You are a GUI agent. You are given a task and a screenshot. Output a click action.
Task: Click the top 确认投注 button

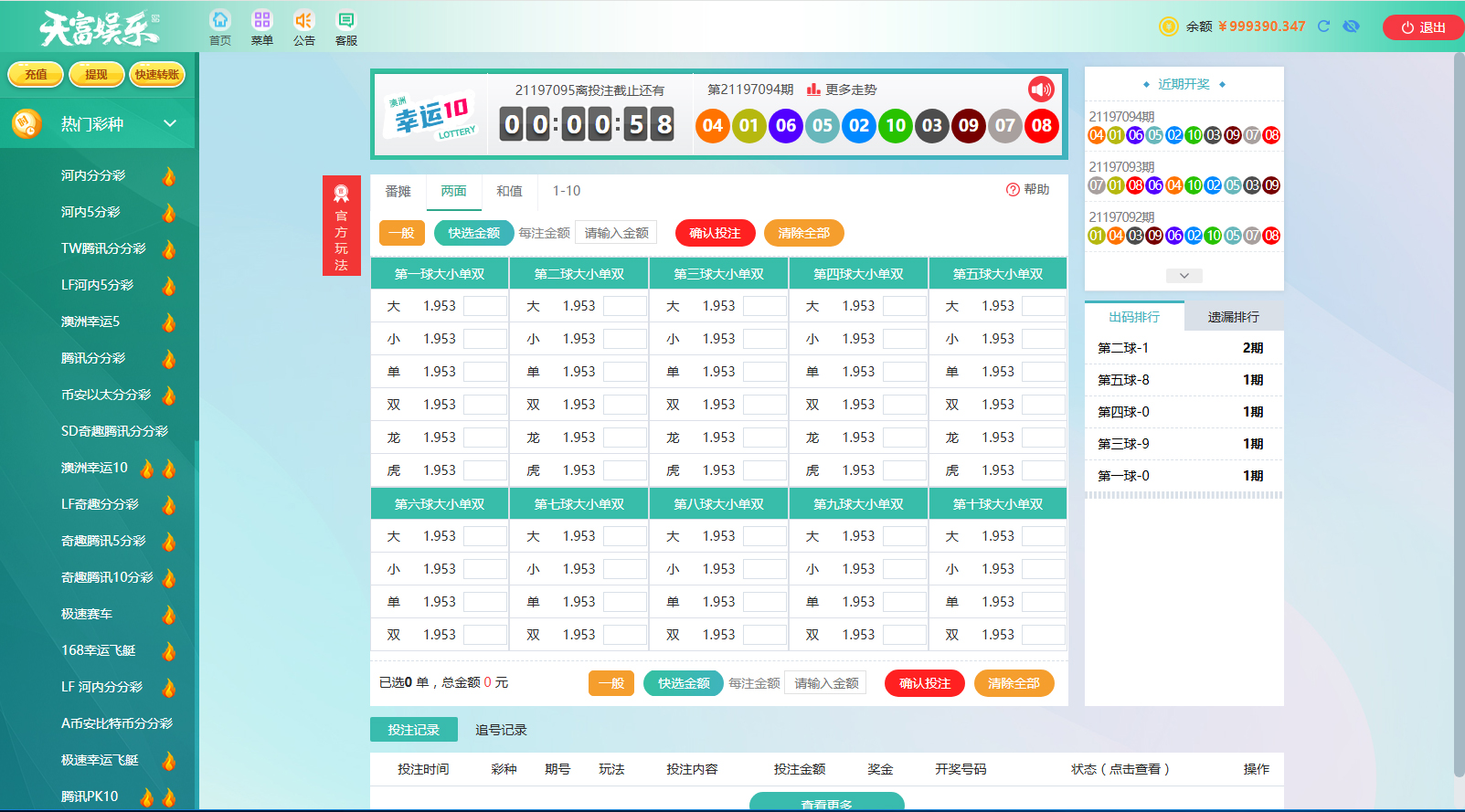coord(715,233)
